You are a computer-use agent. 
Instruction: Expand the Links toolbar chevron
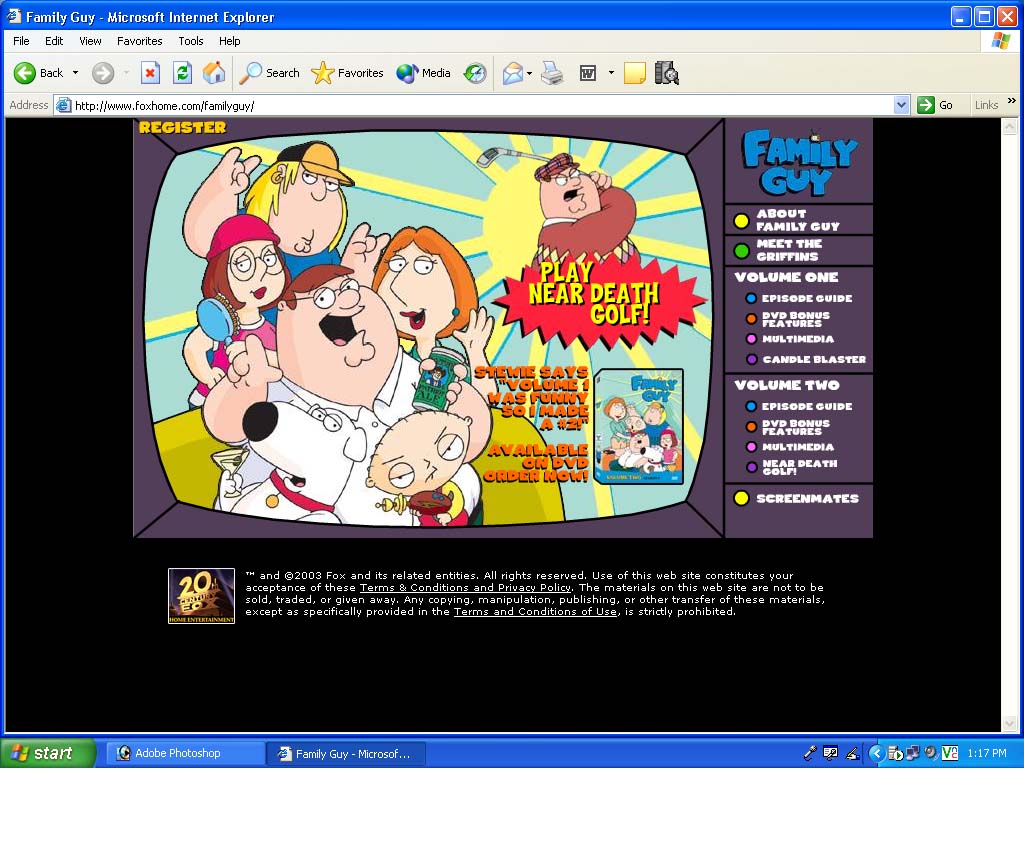[x=1011, y=102]
